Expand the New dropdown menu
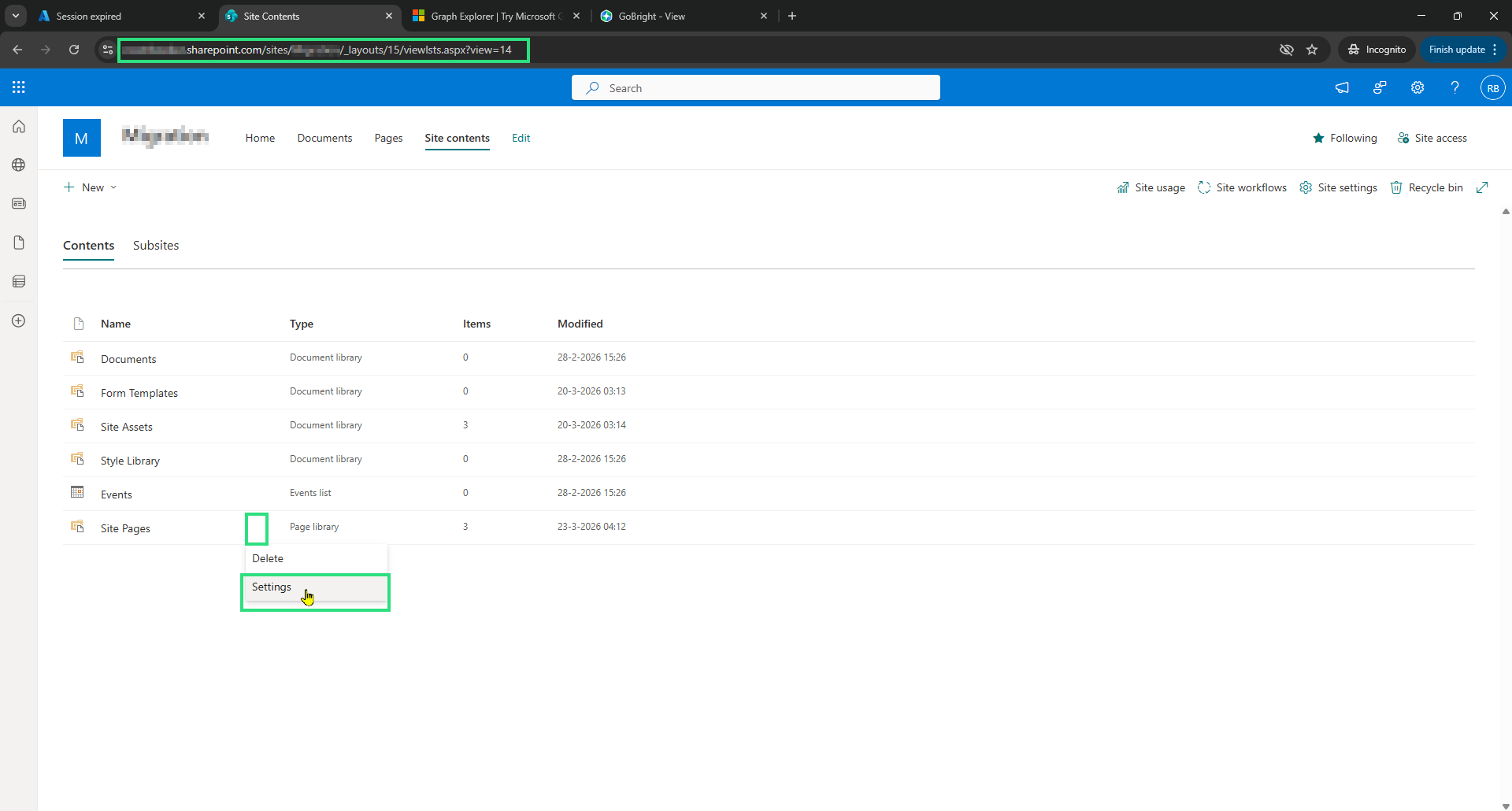This screenshot has width=1512, height=811. pos(91,187)
